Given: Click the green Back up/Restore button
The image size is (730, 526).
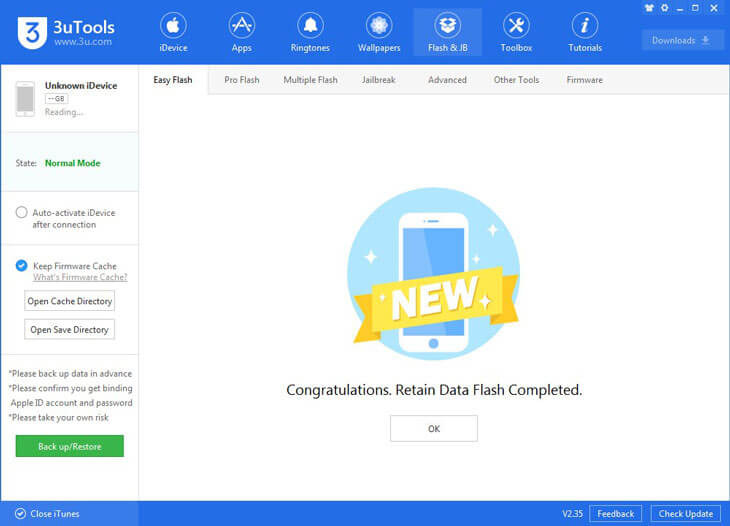Looking at the screenshot, I should pos(69,446).
